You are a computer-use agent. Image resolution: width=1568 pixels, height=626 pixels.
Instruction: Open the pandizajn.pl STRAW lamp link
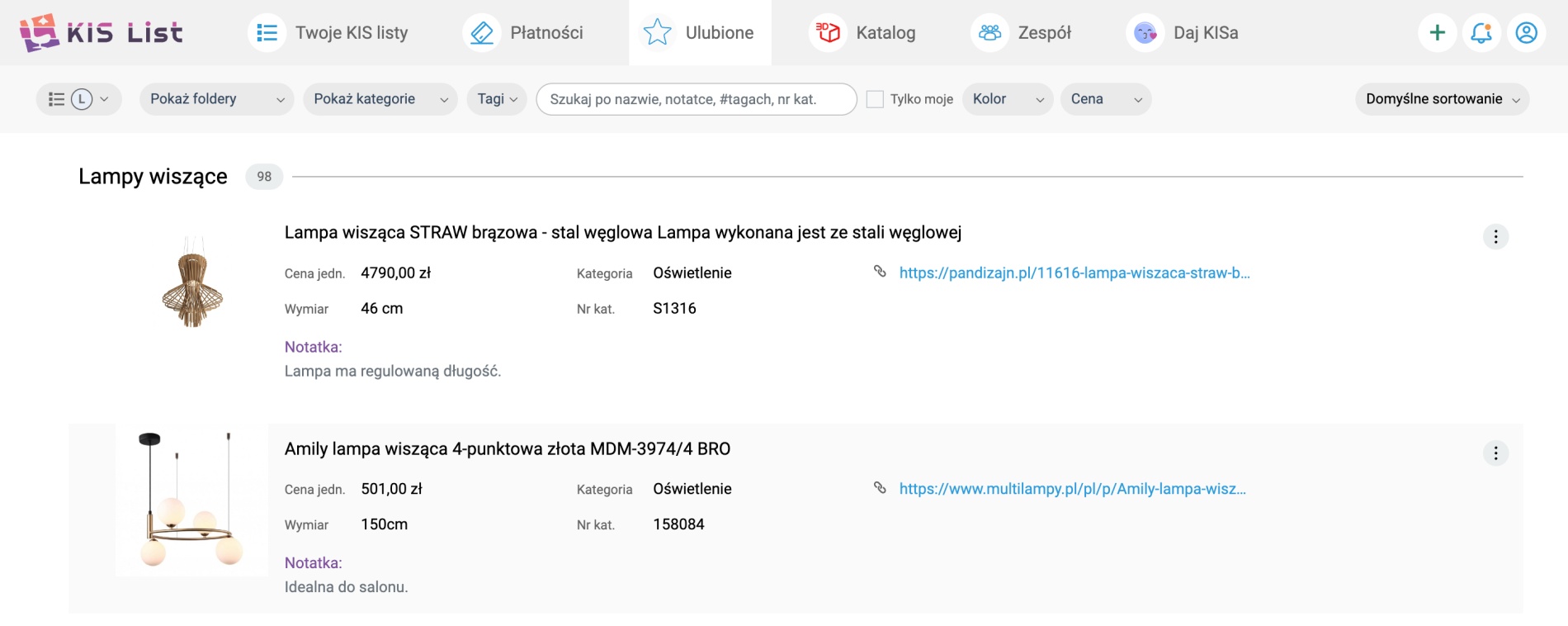(1074, 273)
